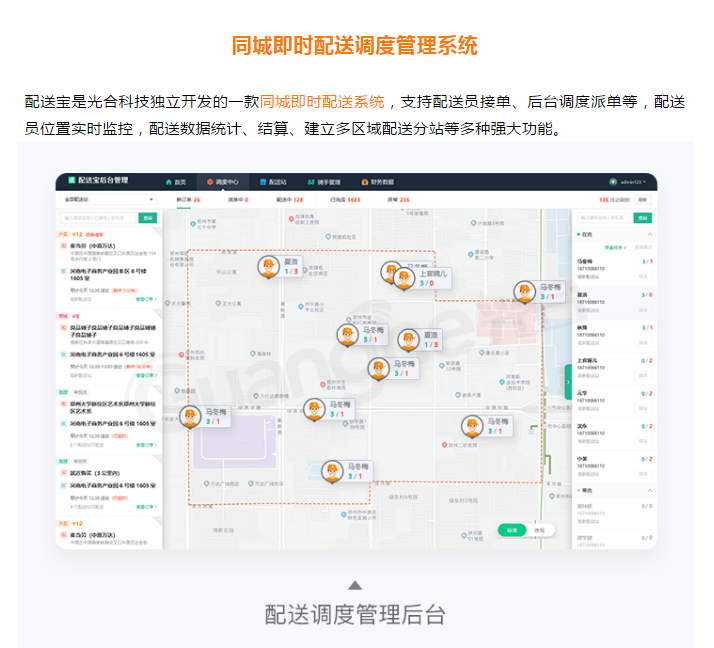The height and width of the screenshot is (648, 714).
Task: Switch map to 标准 standard mode
Action: tap(512, 530)
